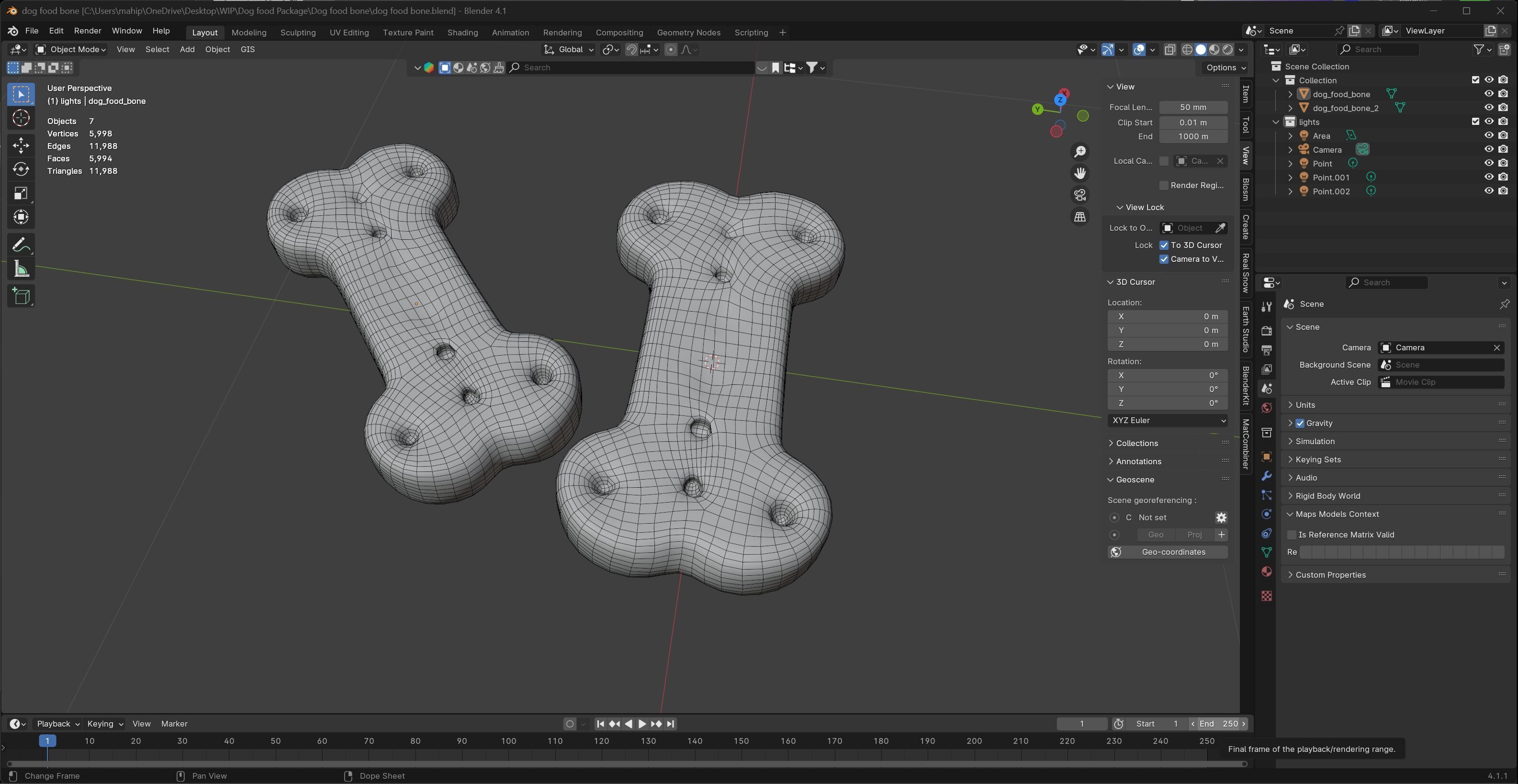Switch to the Sculpting workspace tab
This screenshot has height=784, width=1518.
click(x=298, y=33)
